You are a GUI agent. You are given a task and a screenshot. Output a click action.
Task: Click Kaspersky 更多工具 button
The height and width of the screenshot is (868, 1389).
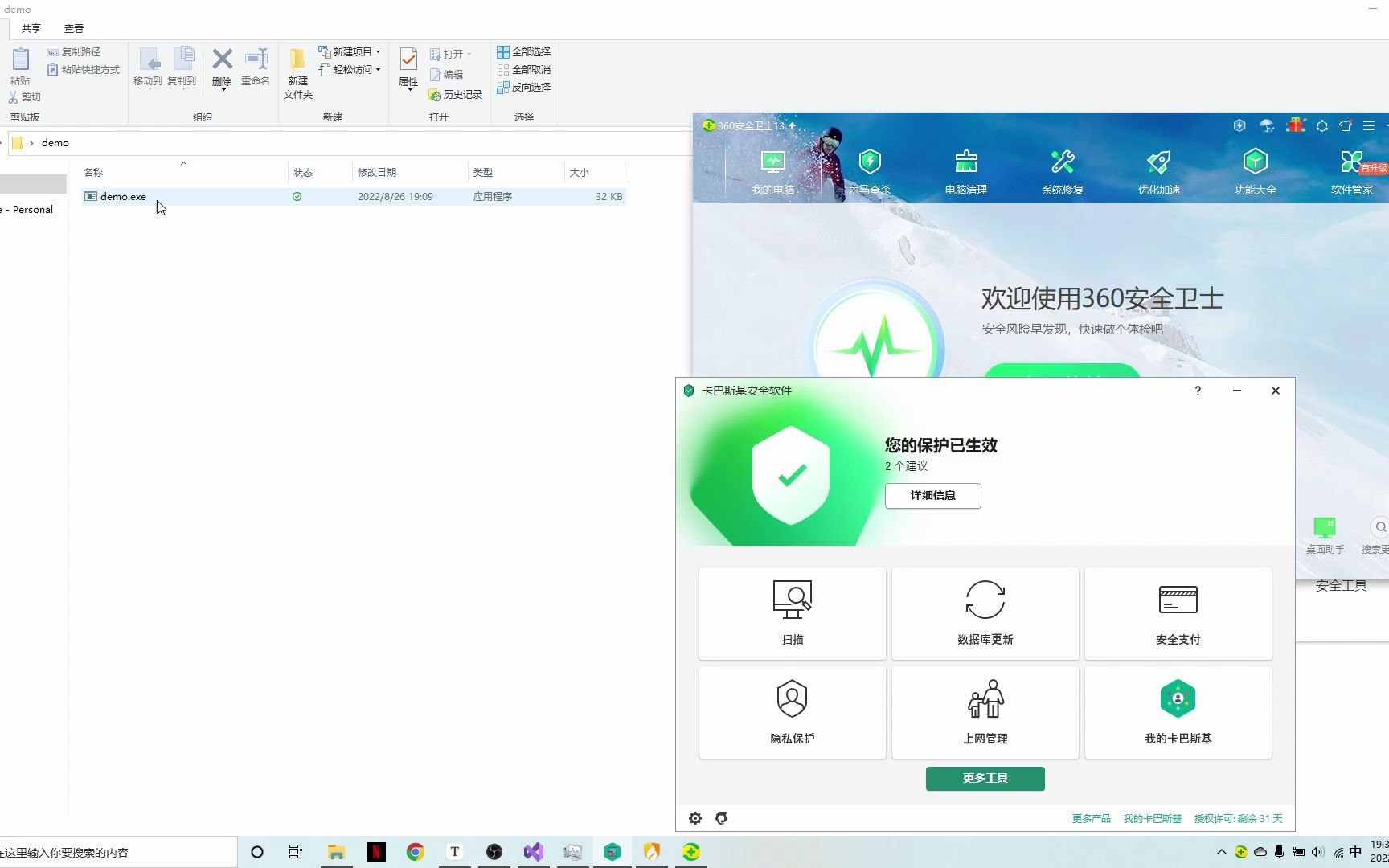point(985,779)
